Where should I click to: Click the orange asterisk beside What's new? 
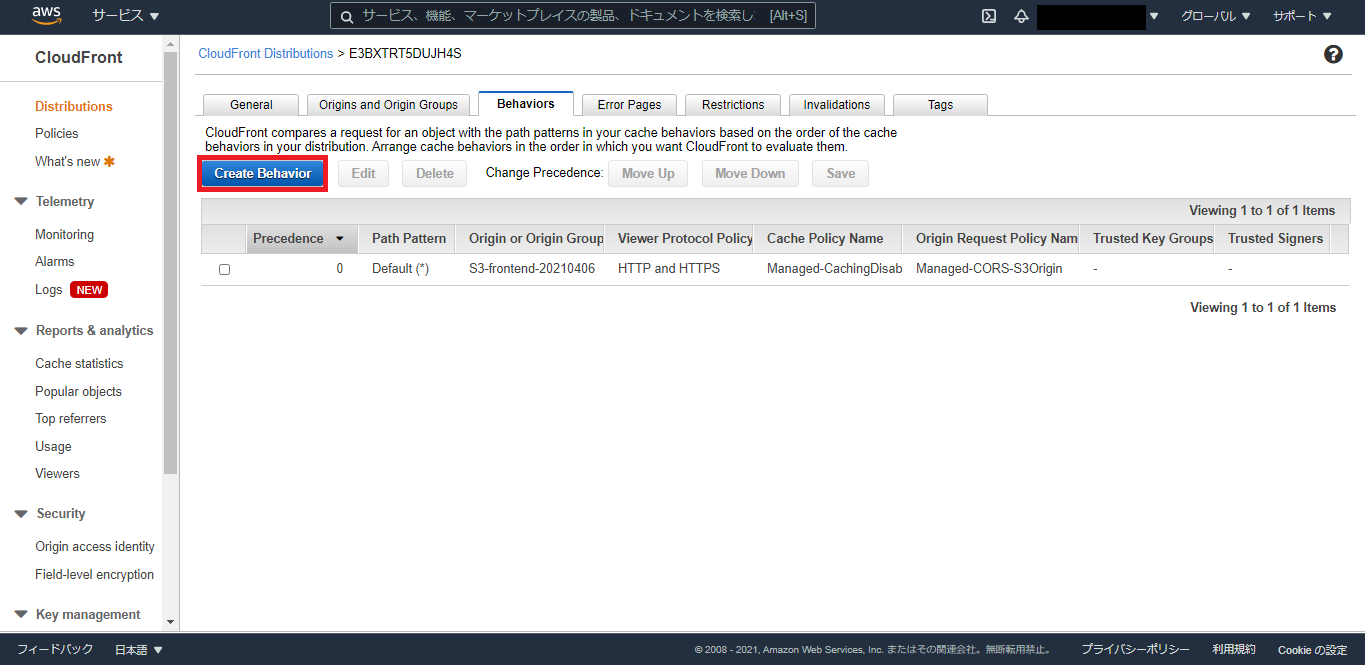(109, 161)
